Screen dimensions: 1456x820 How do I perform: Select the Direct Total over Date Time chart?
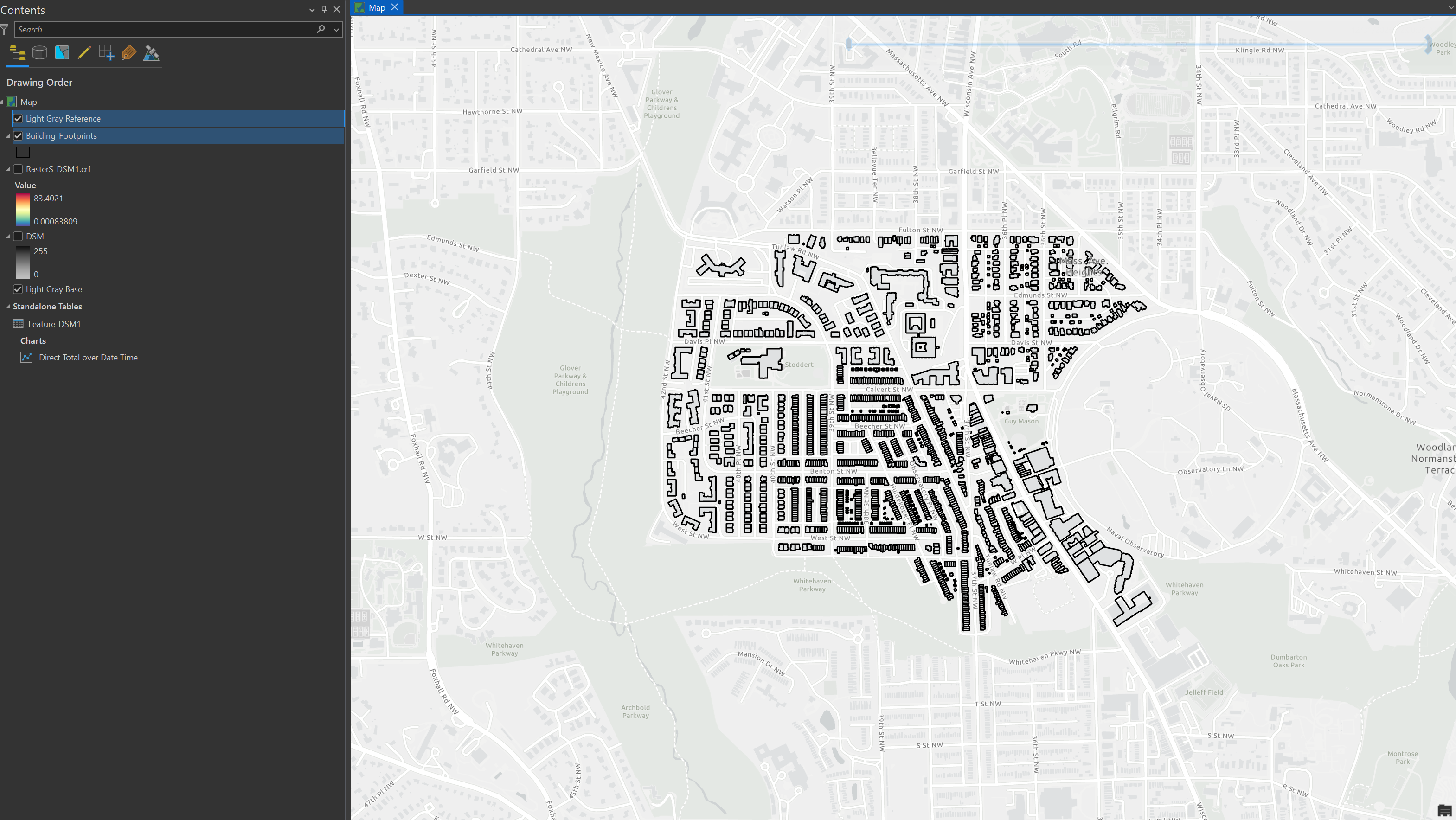(x=88, y=357)
